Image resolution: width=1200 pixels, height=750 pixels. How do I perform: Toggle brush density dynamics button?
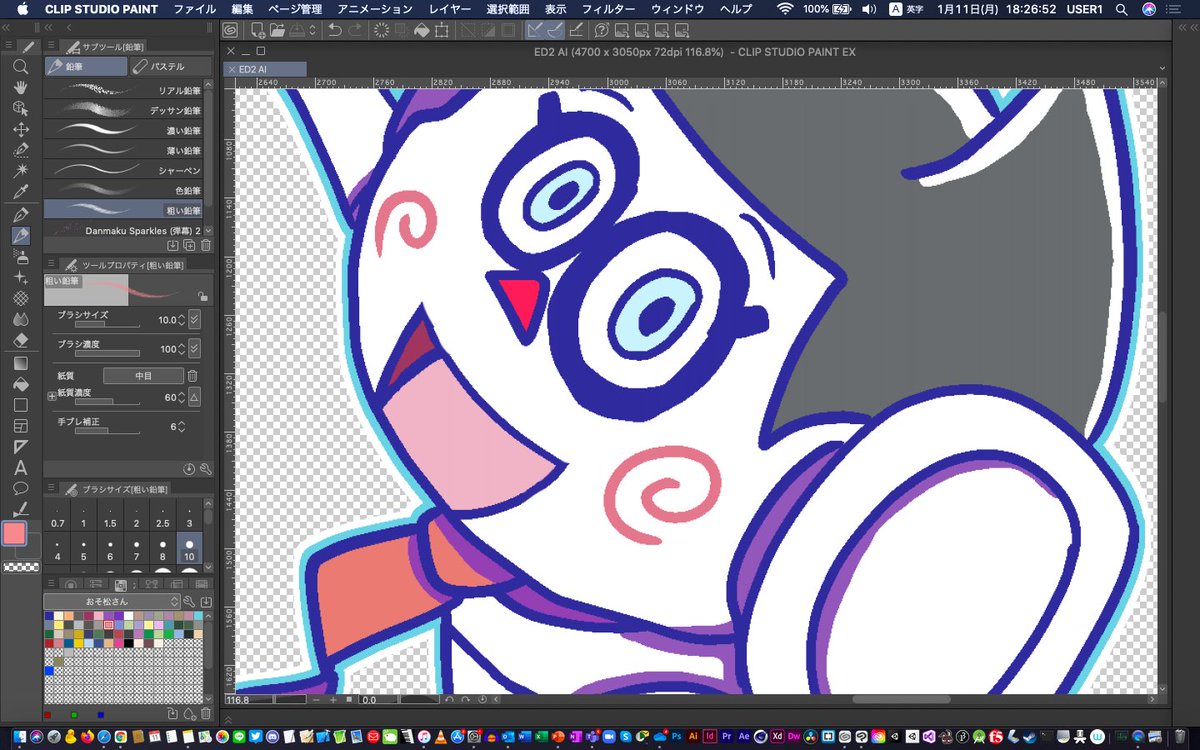pos(195,350)
